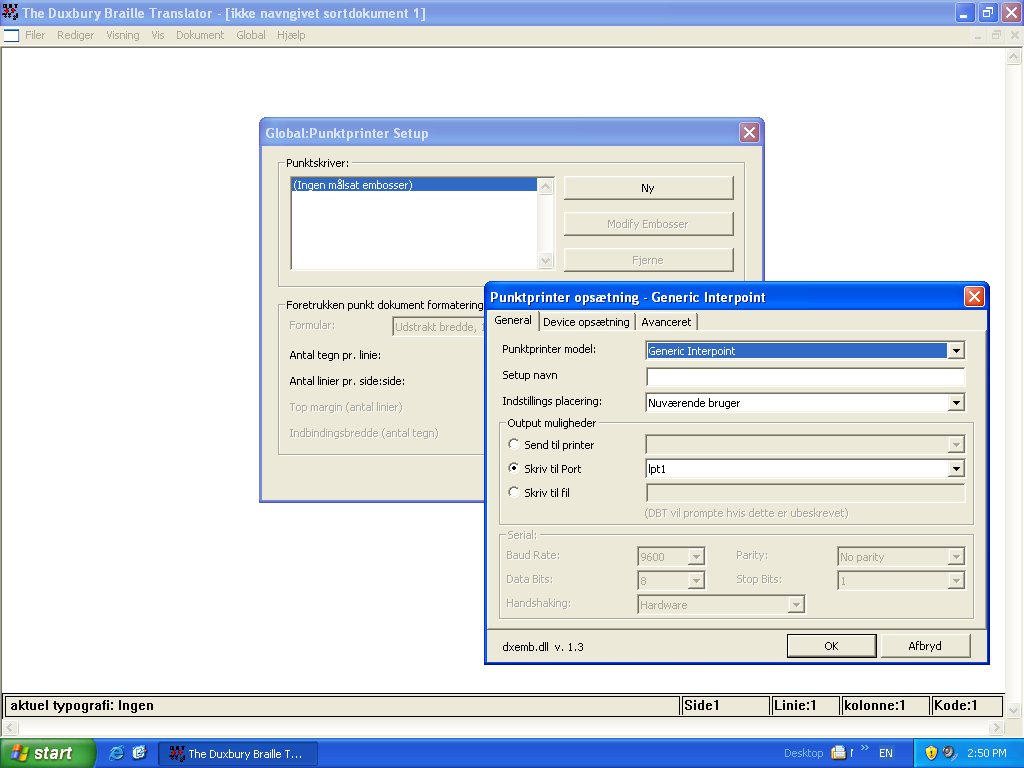Open the Data Bits dropdown
This screenshot has width=1024, height=768.
(x=696, y=580)
